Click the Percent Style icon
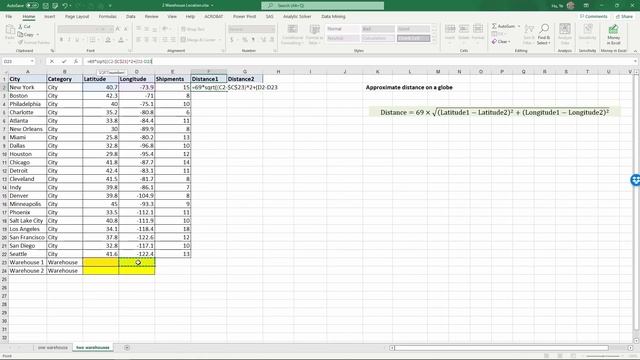 (x=244, y=40)
